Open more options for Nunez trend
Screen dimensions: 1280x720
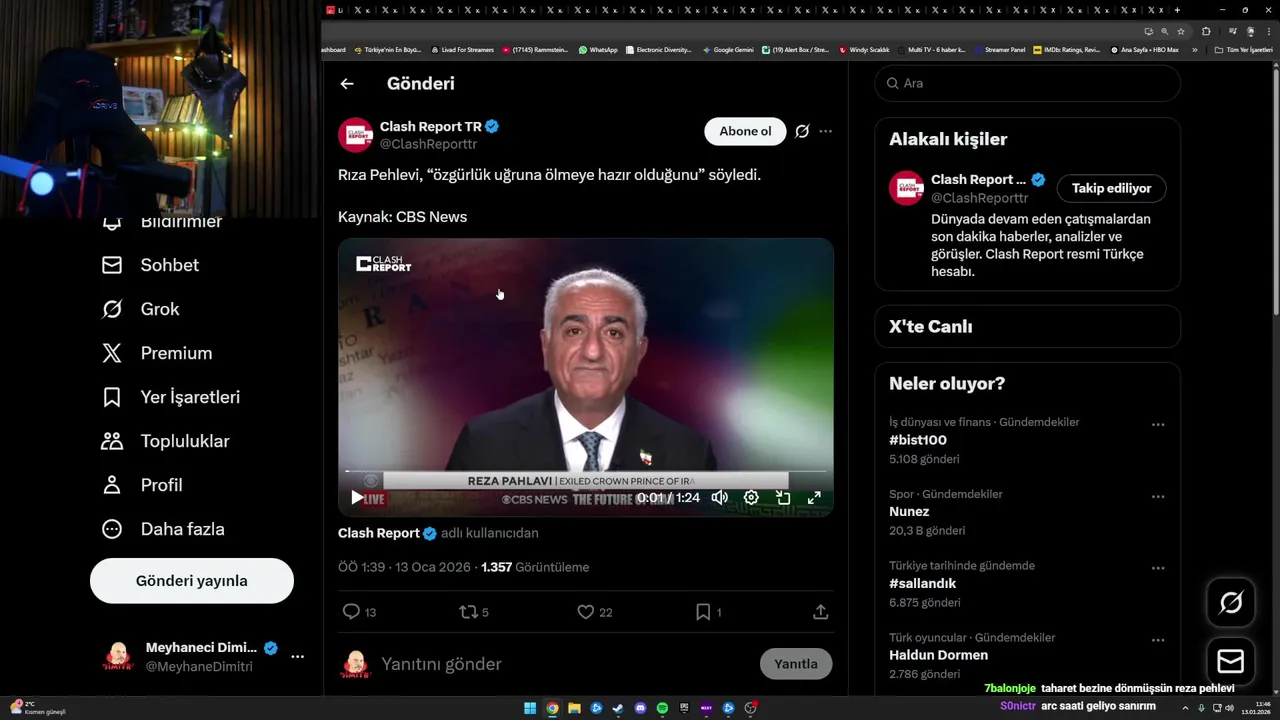1158,496
